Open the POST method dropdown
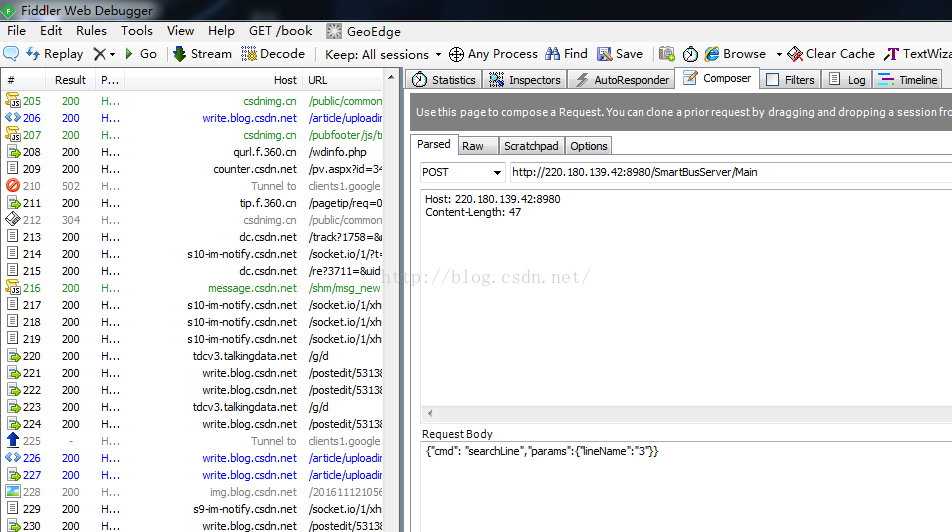The image size is (952, 532). click(x=463, y=172)
